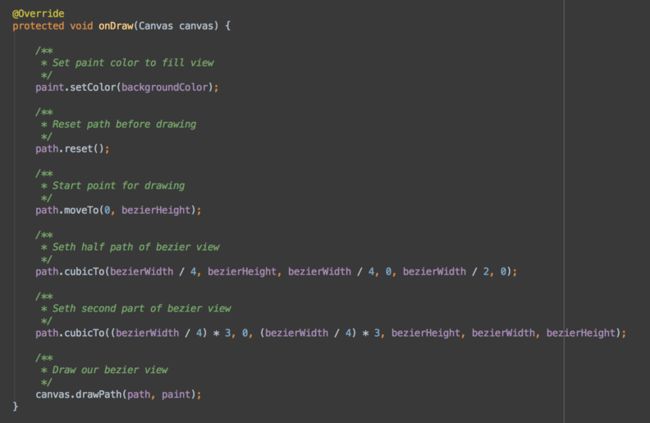The height and width of the screenshot is (423, 650).
Task: Click the @Override annotation
Action: point(38,14)
